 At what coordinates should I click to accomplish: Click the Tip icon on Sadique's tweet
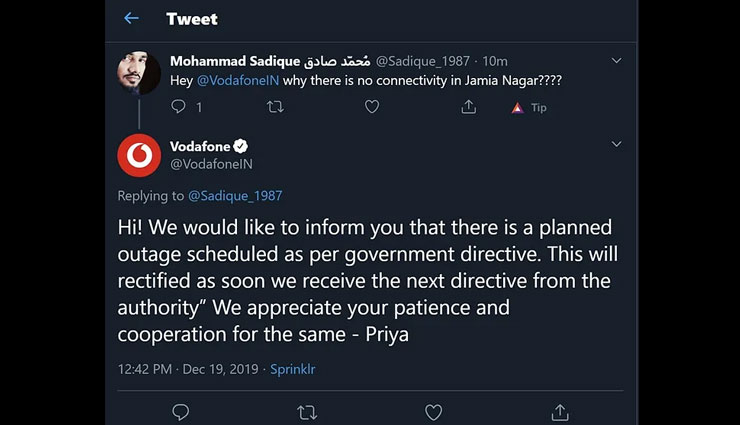pyautogui.click(x=529, y=107)
